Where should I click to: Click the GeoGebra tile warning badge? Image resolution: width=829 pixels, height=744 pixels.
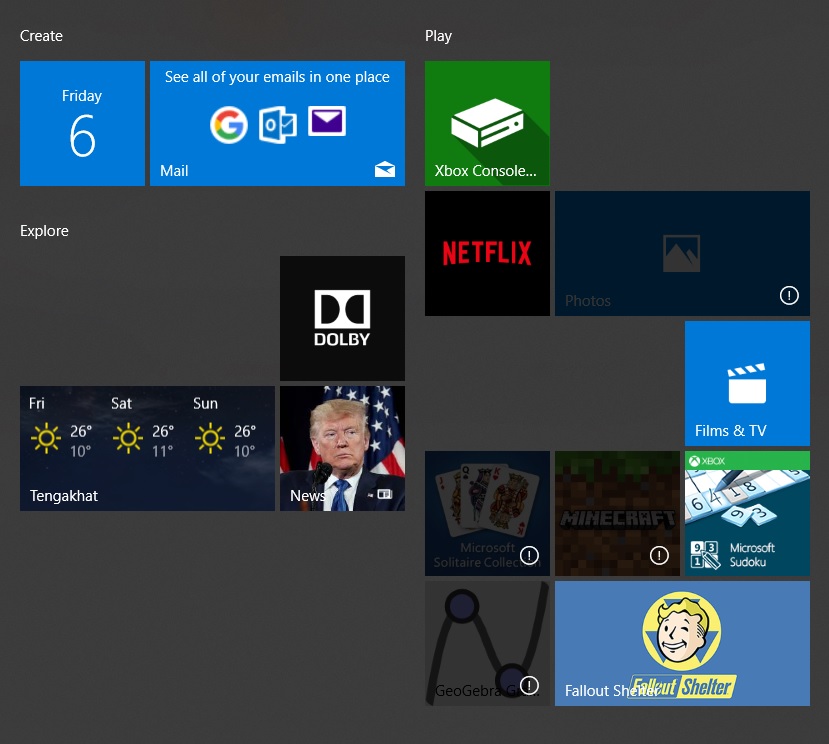[x=529, y=685]
